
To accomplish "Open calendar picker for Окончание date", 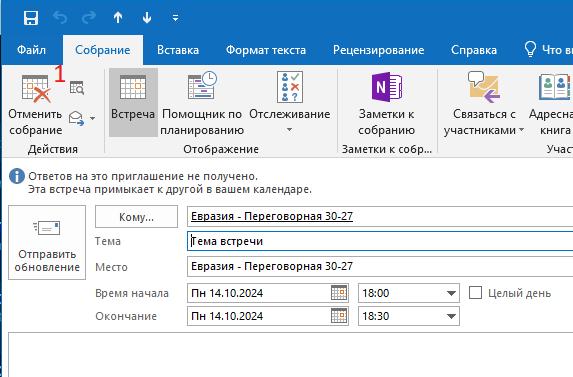I will (x=339, y=316).
